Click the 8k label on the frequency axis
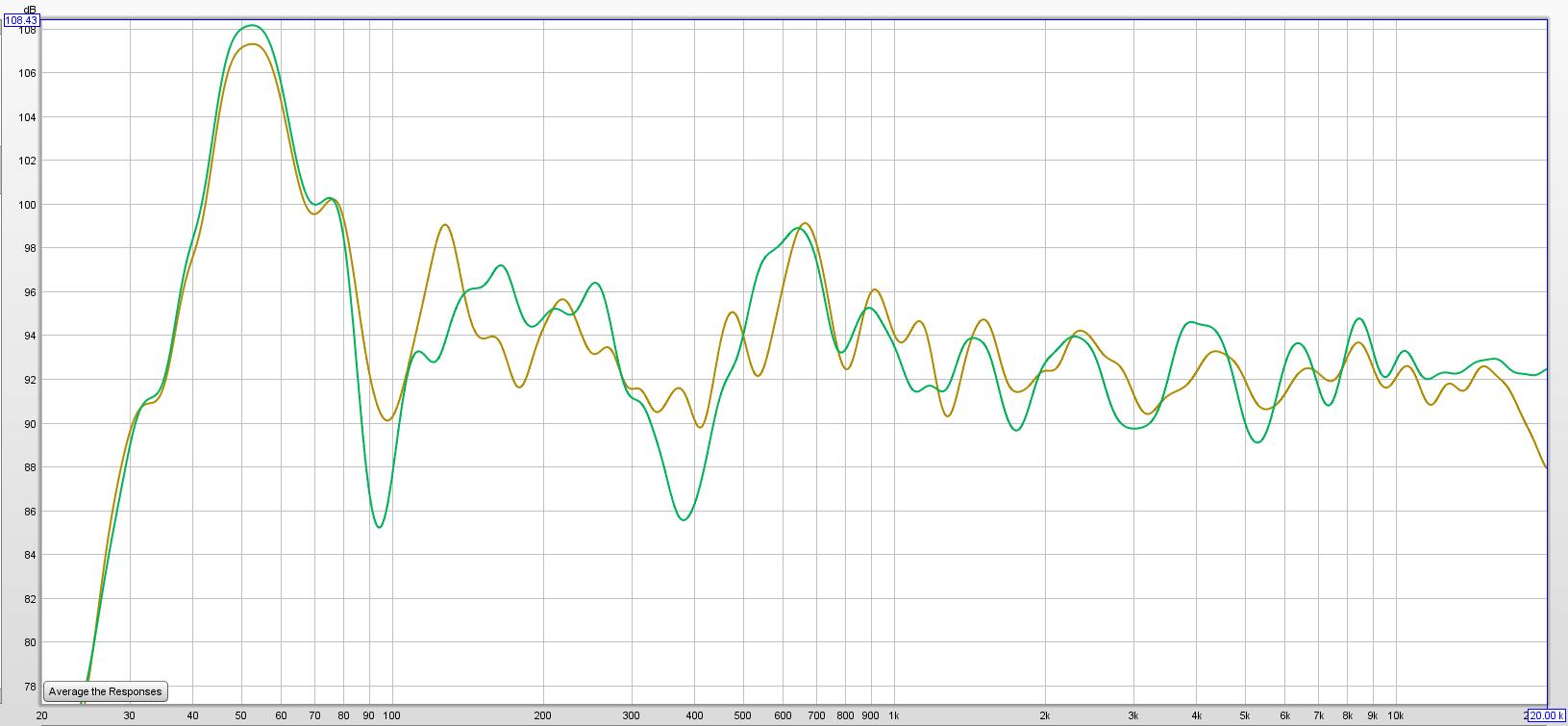Viewport: 1568px width, 726px height. click(1347, 715)
